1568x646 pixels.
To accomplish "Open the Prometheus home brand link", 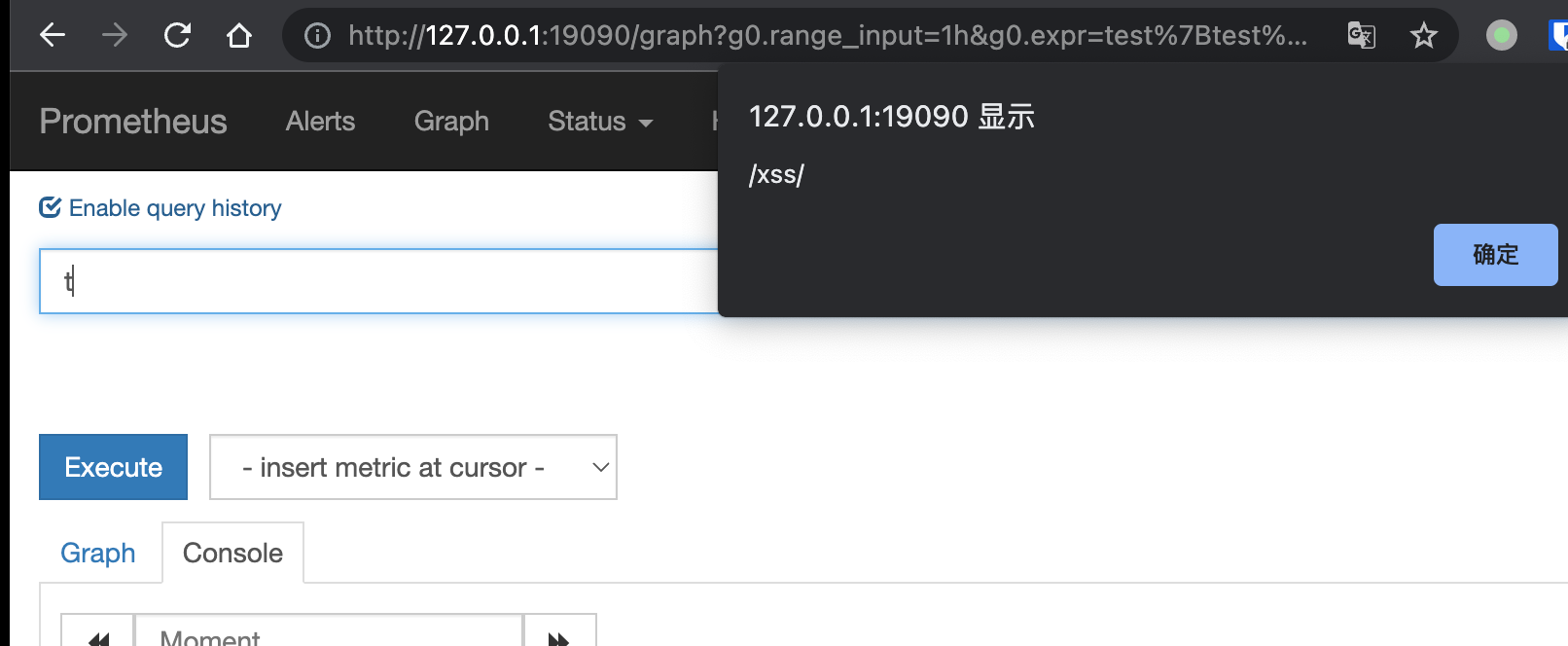I will [133, 122].
